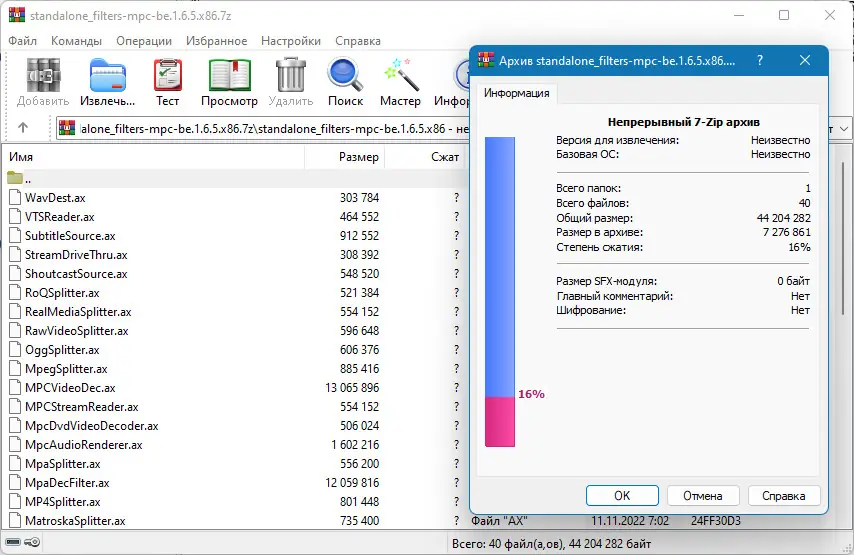
Task: Click the Отмена button
Action: tap(703, 496)
